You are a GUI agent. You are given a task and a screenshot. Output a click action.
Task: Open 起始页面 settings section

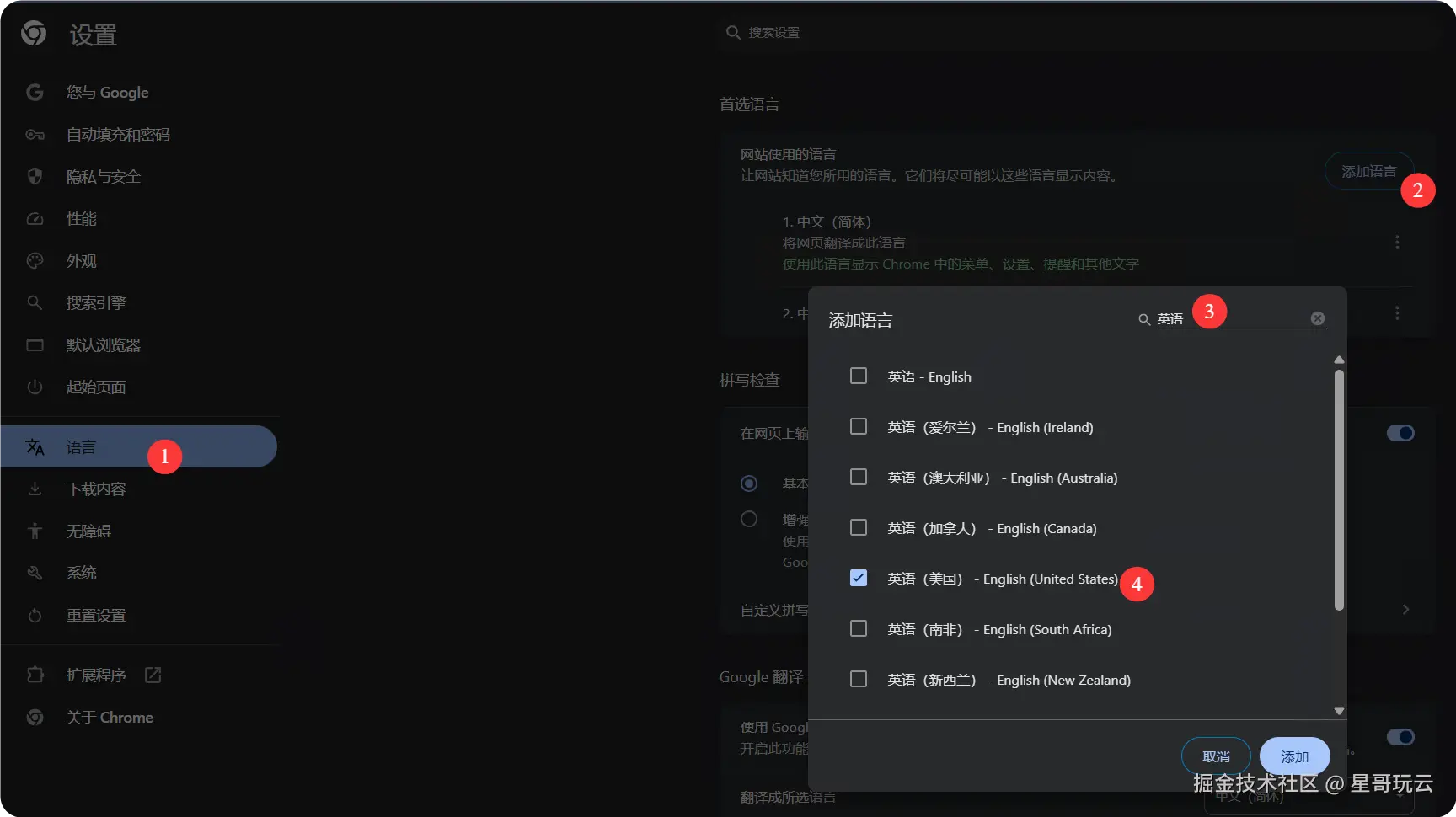click(x=139, y=387)
